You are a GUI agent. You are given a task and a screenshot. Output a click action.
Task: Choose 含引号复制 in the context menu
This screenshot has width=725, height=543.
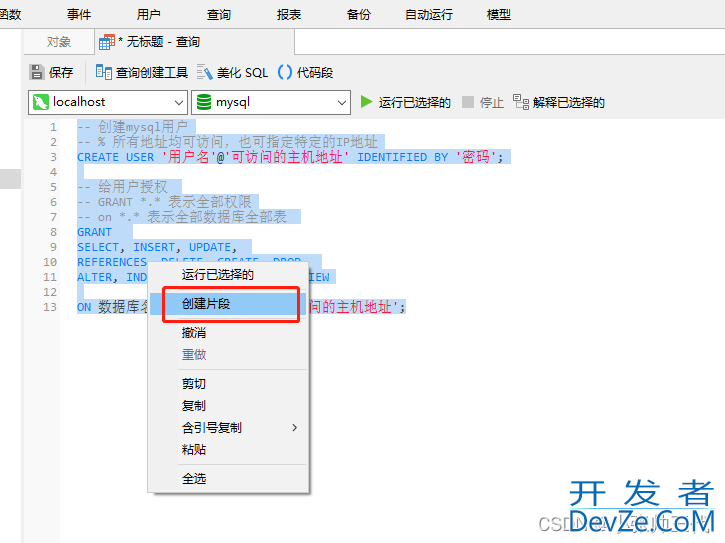[x=228, y=428]
